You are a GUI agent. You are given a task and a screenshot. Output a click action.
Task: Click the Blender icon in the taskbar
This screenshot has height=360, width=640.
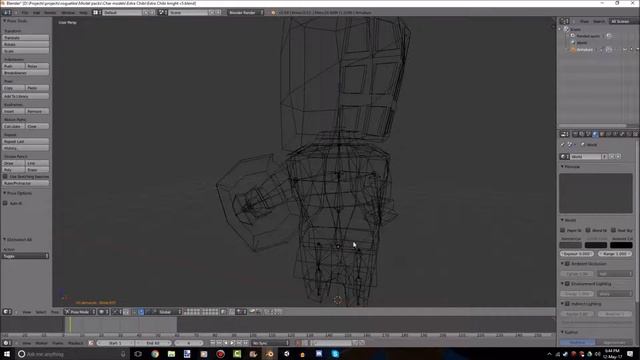pos(270,354)
